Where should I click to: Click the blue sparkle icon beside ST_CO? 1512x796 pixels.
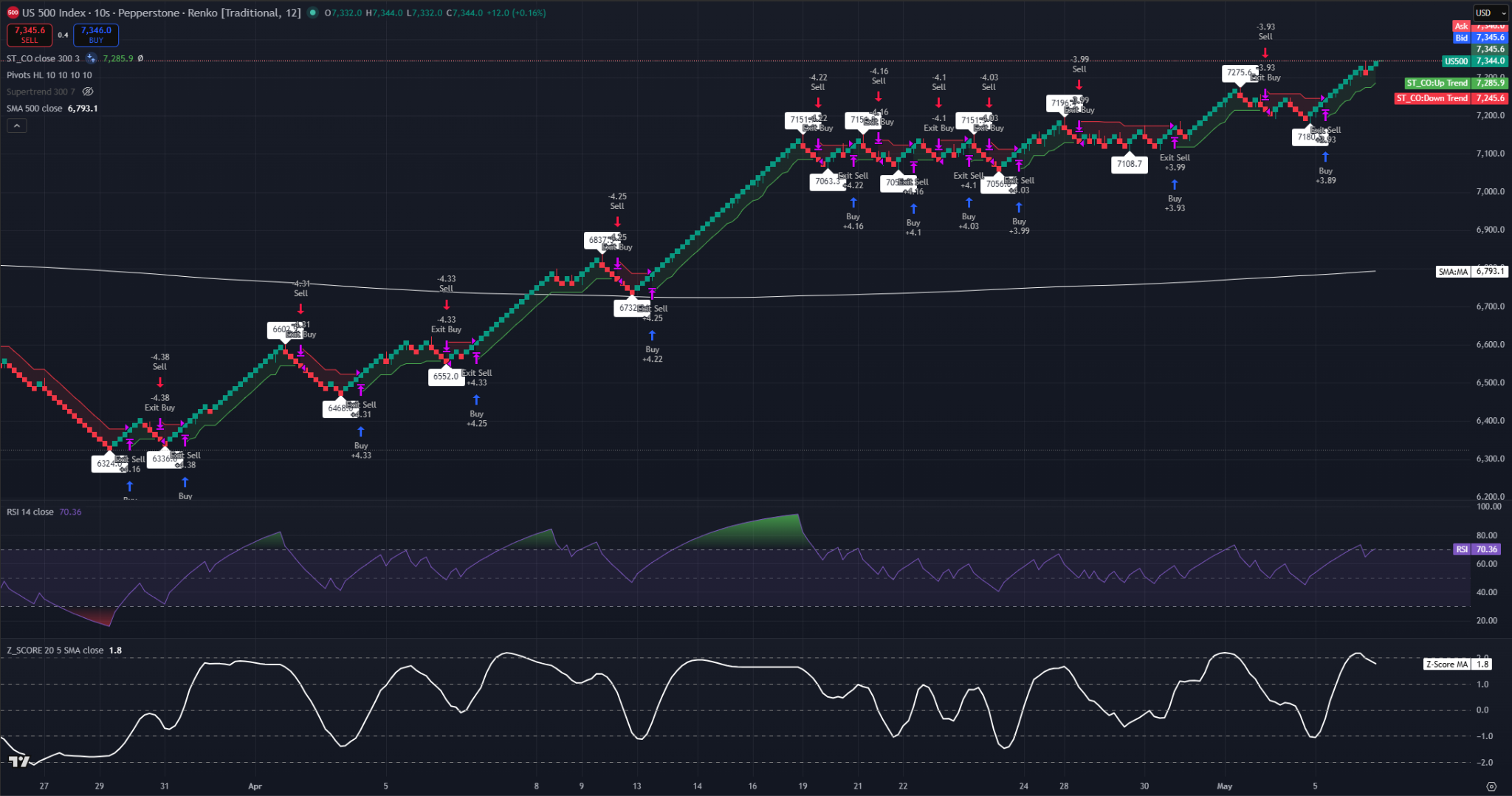pos(92,58)
